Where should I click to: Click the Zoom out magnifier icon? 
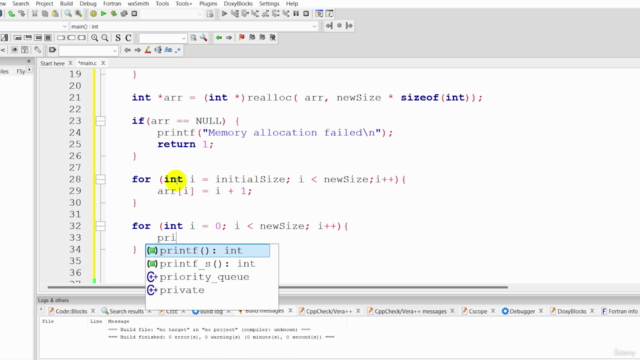click(x=105, y=38)
